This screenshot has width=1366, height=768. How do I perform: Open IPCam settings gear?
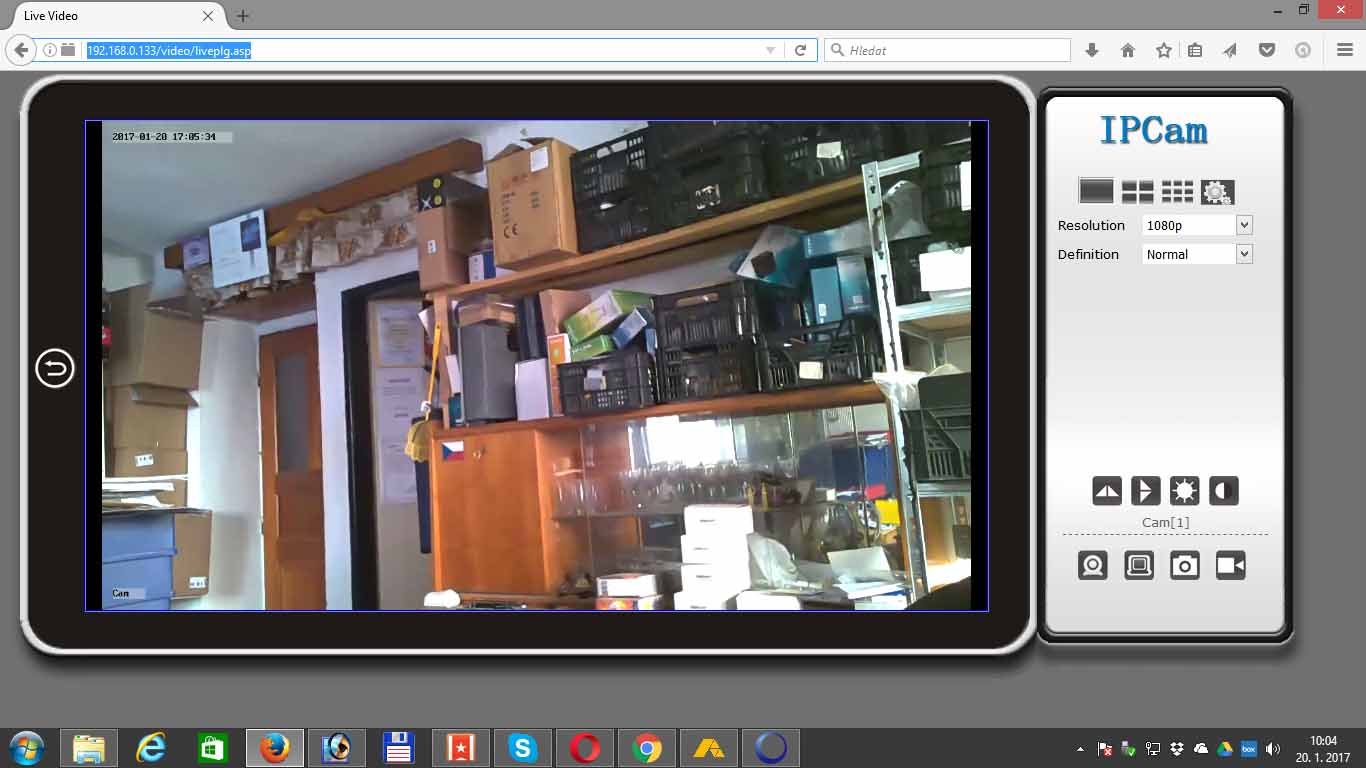click(x=1217, y=191)
